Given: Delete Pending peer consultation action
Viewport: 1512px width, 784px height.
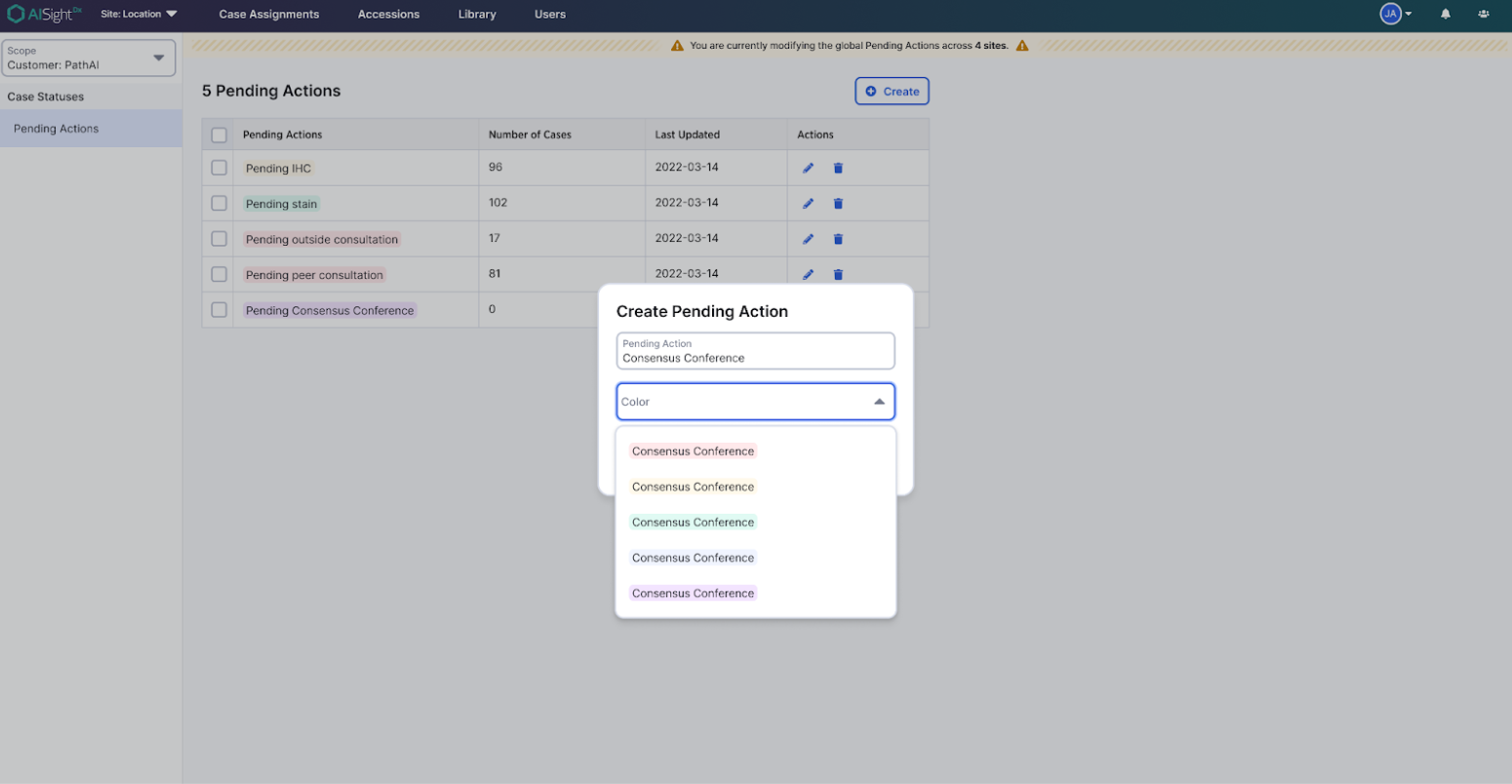Looking at the screenshot, I should (x=838, y=274).
